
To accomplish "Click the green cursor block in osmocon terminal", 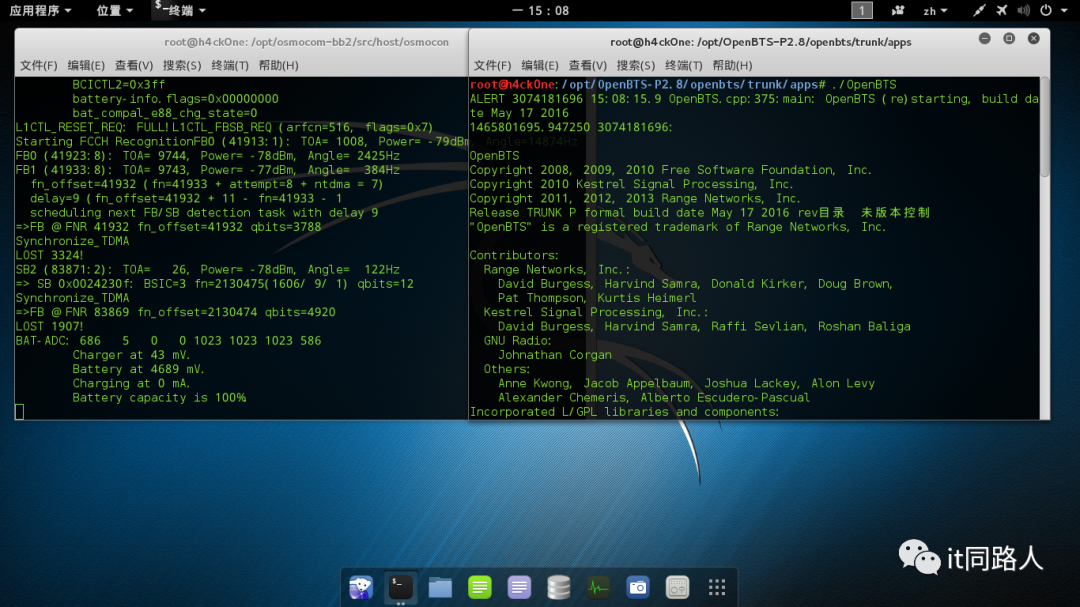I will pyautogui.click(x=19, y=412).
